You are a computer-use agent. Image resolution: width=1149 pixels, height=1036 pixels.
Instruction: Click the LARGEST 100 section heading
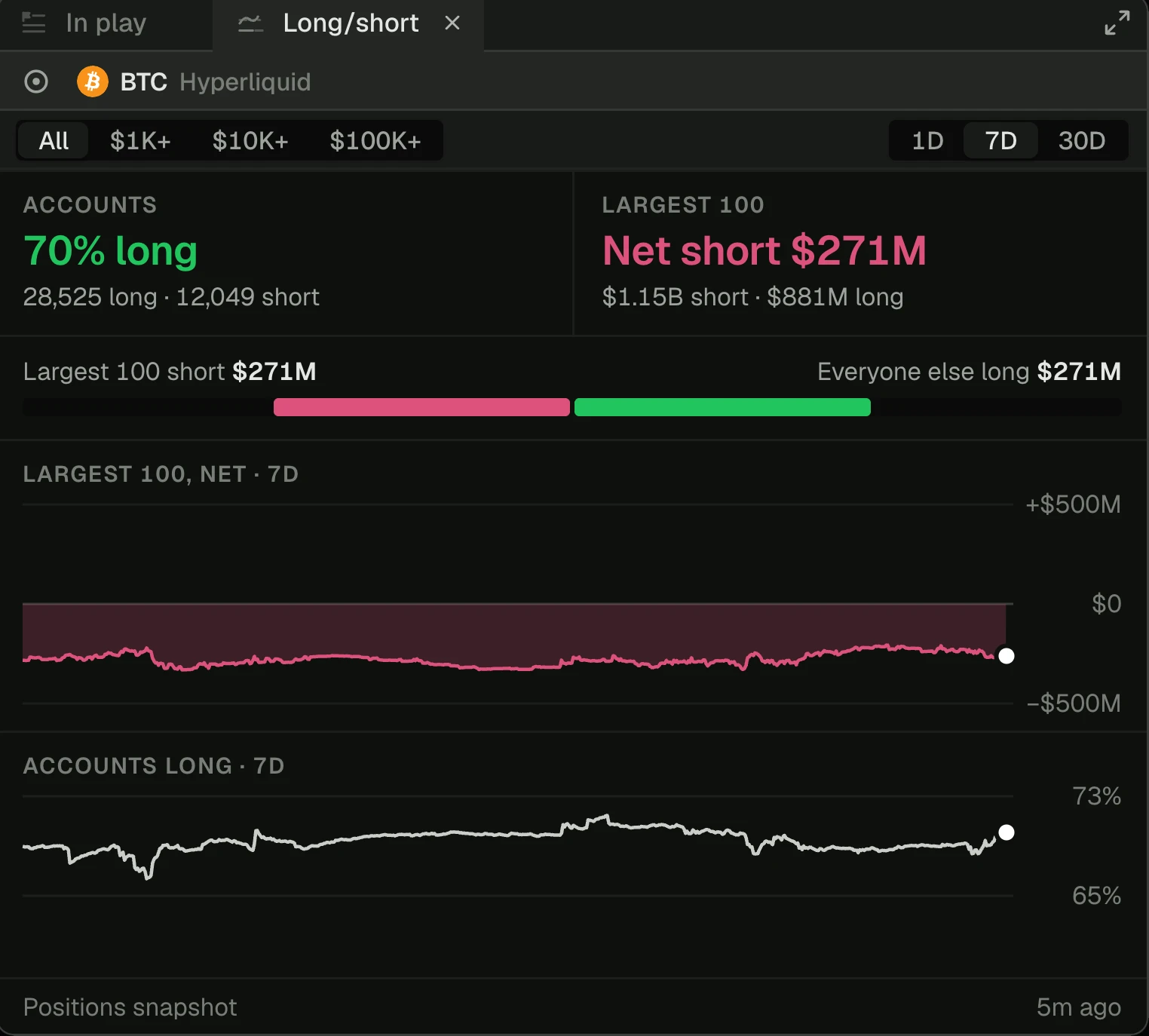[683, 205]
